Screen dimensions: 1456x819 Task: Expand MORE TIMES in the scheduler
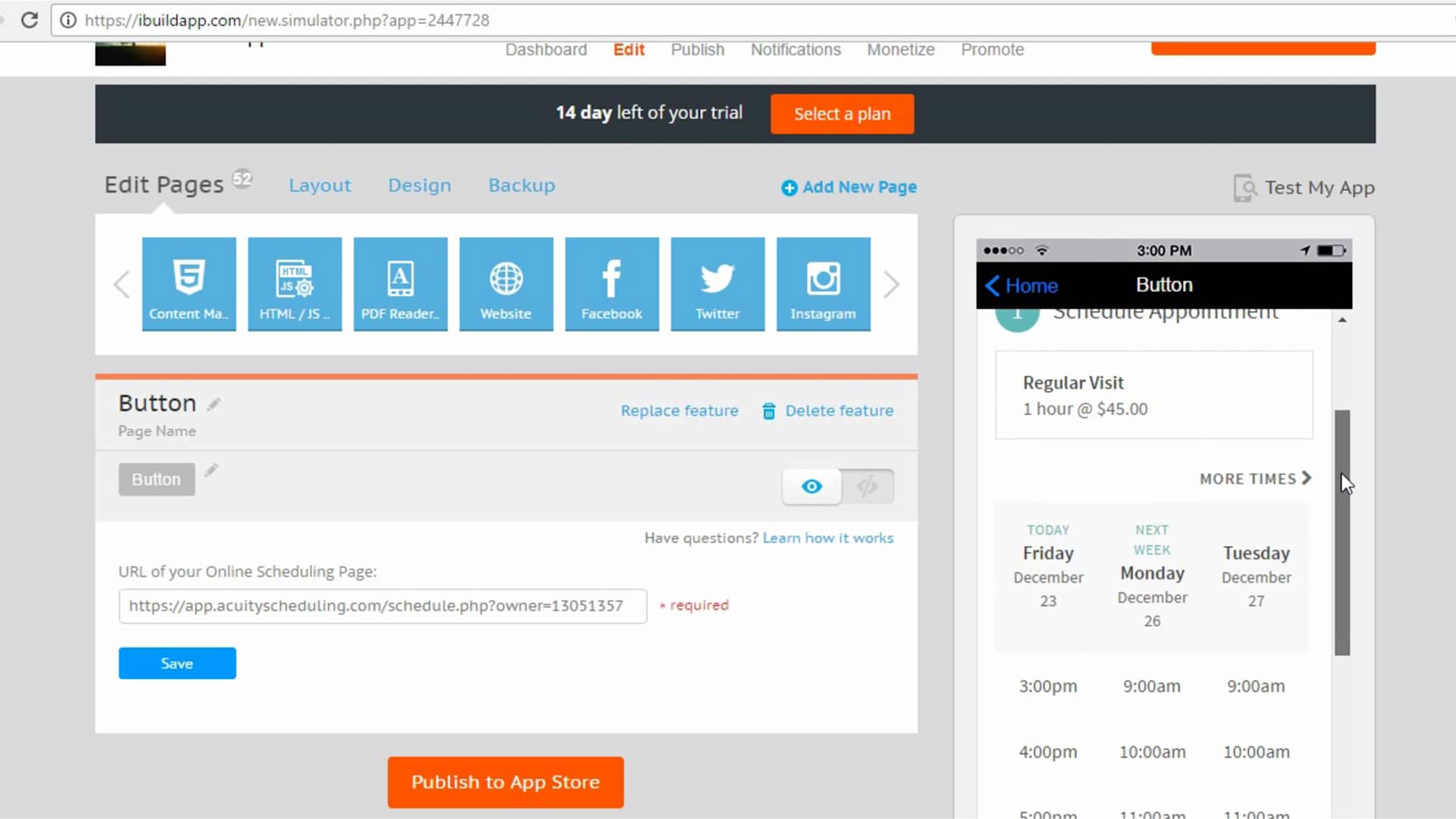[1255, 479]
